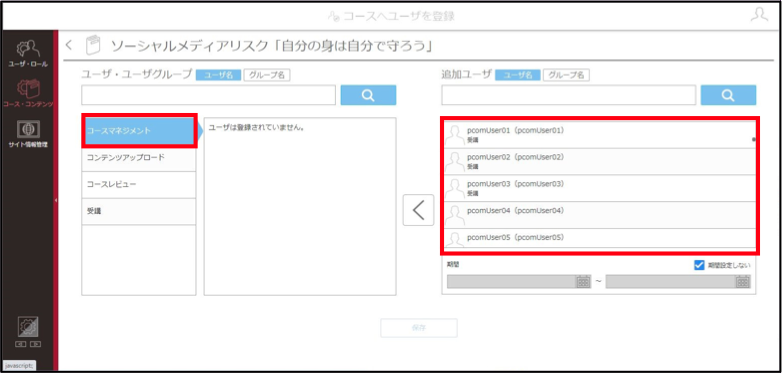Screen dimensions: 782x373
Task: Click the right search magnifier button under 追加ユーザ
Action: [728, 95]
